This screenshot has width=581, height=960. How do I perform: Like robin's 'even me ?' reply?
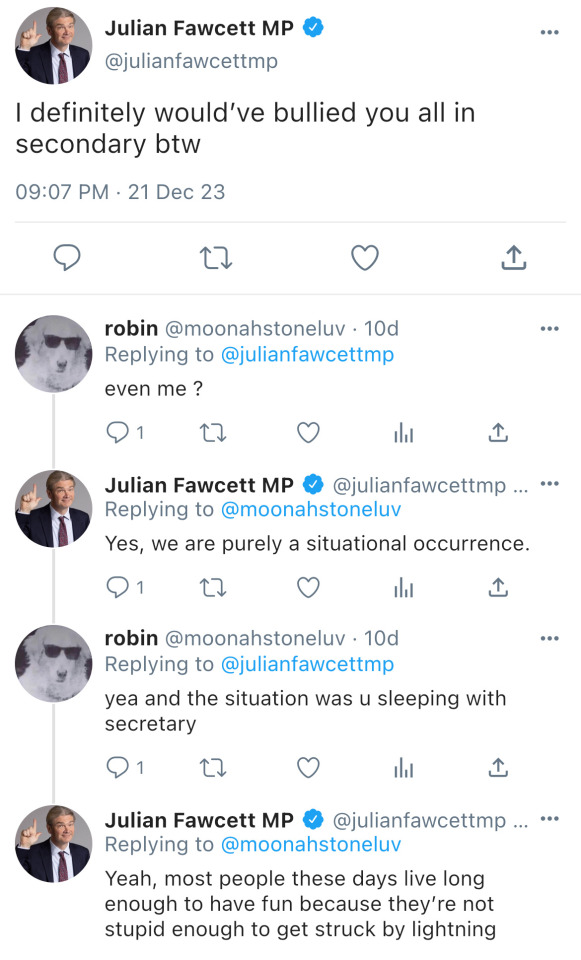tap(308, 433)
